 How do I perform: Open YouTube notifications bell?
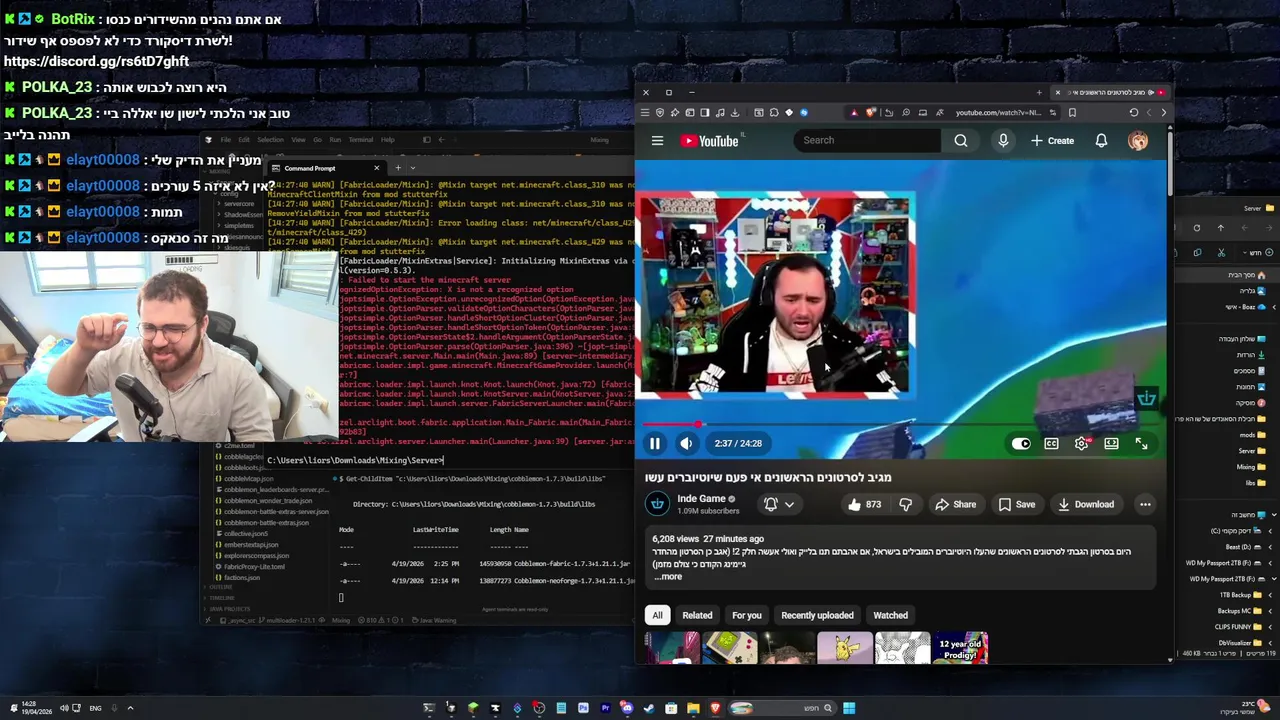(x=1101, y=141)
